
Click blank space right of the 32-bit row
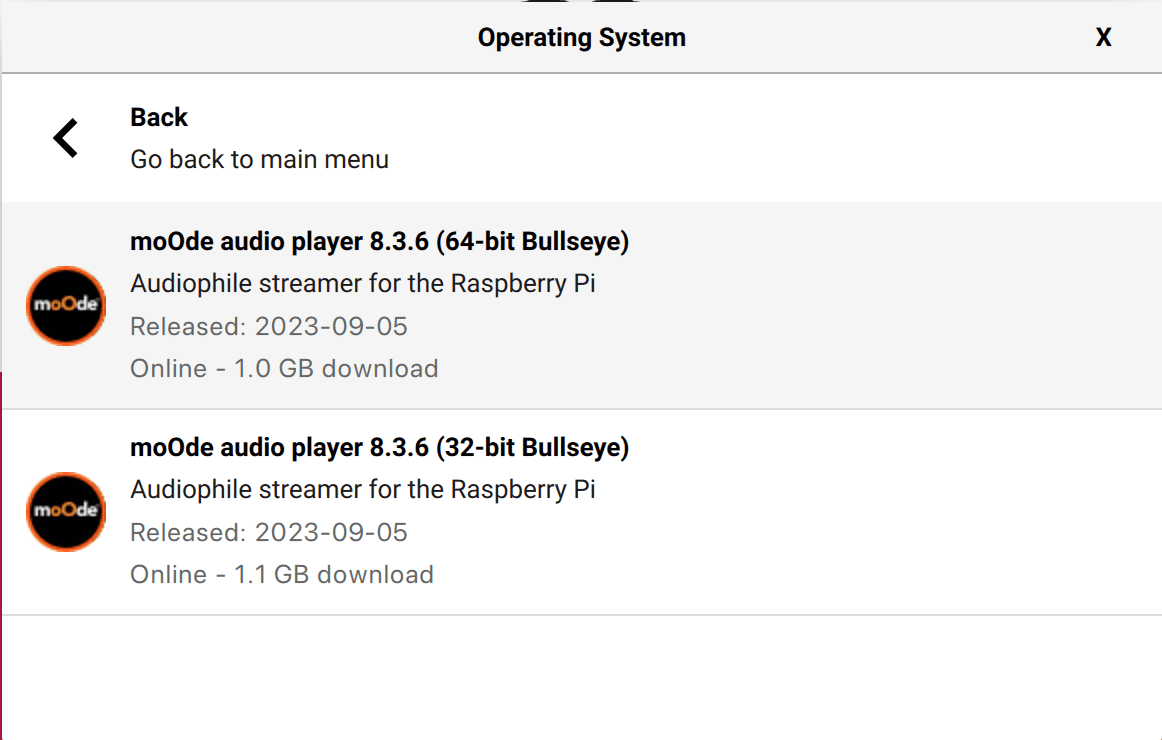coord(889,511)
